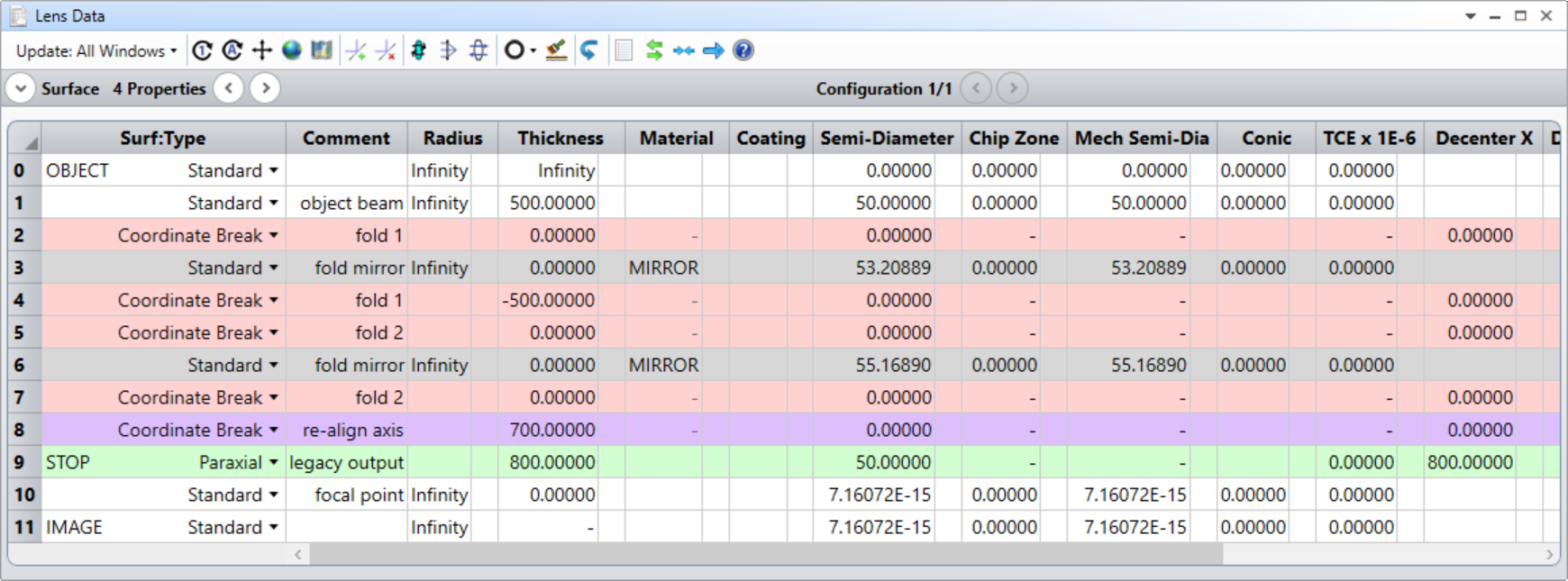The image size is (1568, 581).
Task: Open help with the blue question mark icon
Action: point(743,50)
